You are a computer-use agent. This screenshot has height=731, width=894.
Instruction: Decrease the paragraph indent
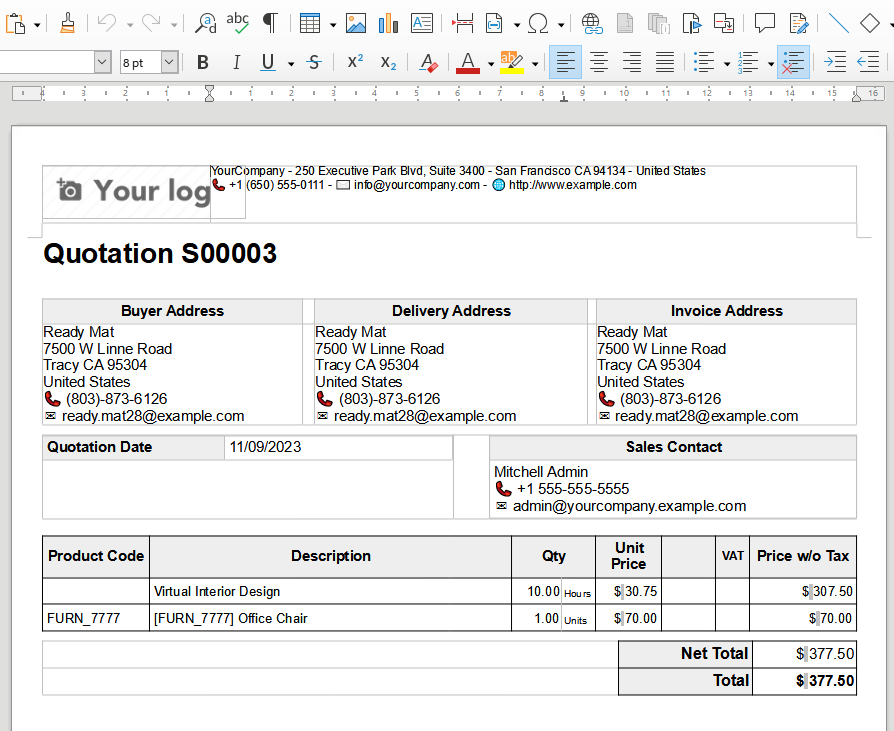point(868,62)
